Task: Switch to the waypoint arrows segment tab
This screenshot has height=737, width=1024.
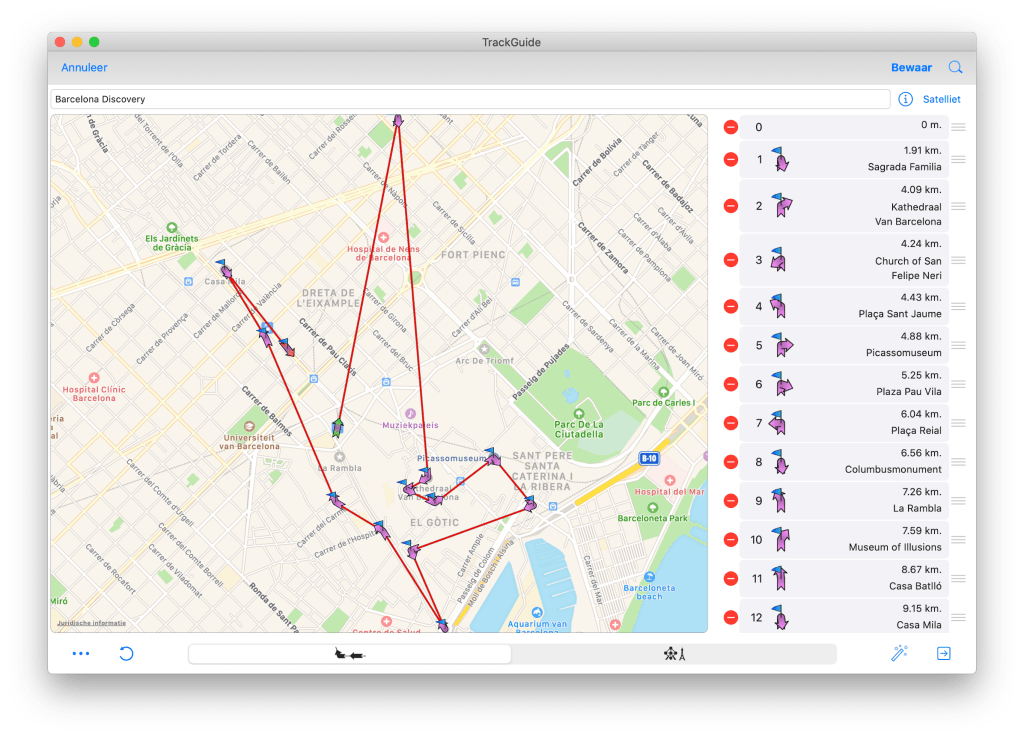Action: point(350,654)
